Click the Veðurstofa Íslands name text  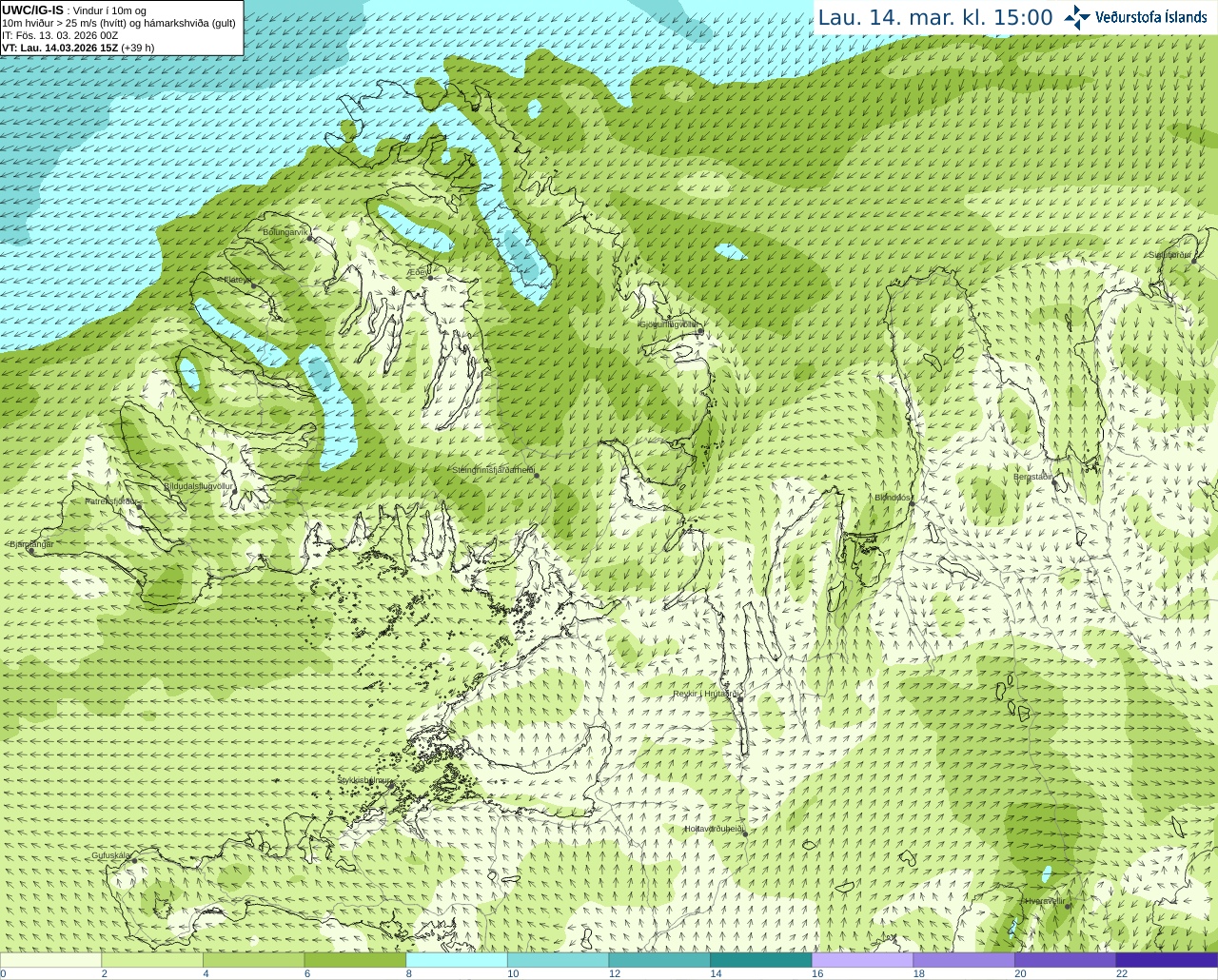[1150, 17]
